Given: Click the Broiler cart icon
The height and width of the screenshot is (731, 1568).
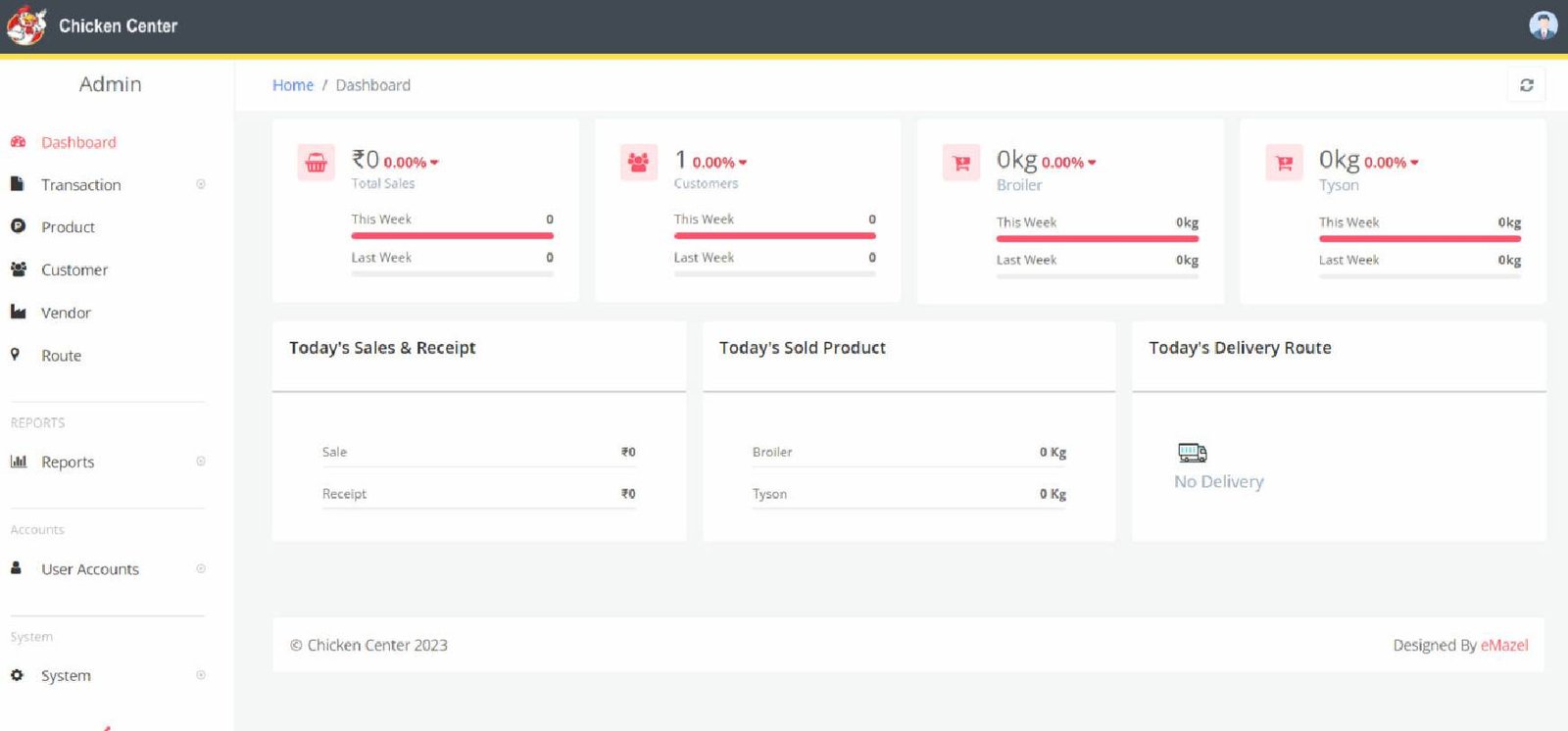Looking at the screenshot, I should point(961,163).
